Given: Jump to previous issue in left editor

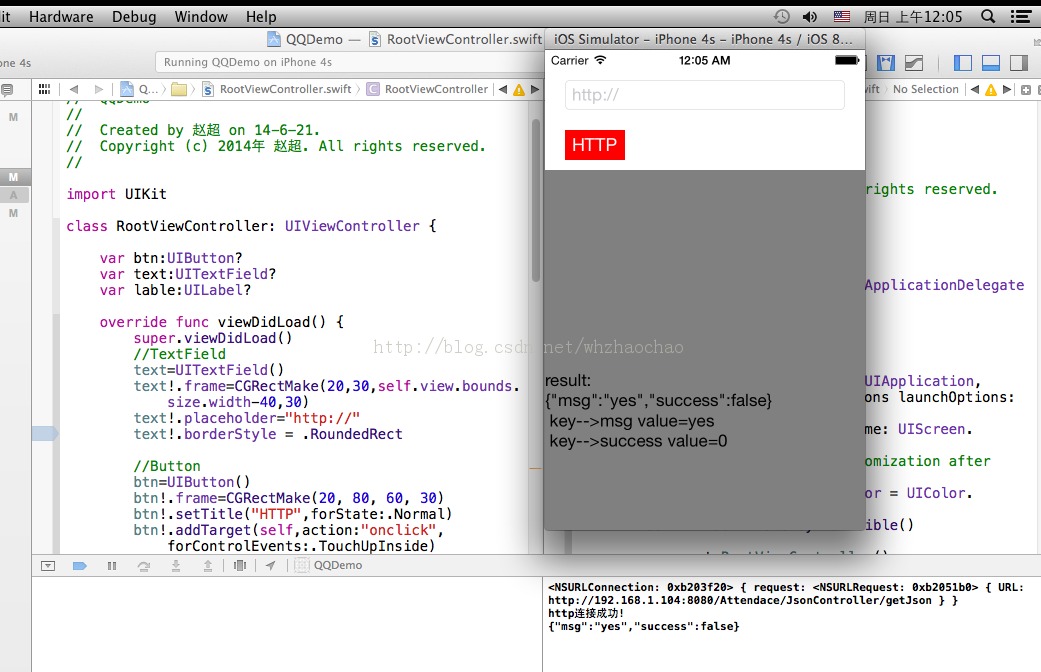Looking at the screenshot, I should click(503, 89).
